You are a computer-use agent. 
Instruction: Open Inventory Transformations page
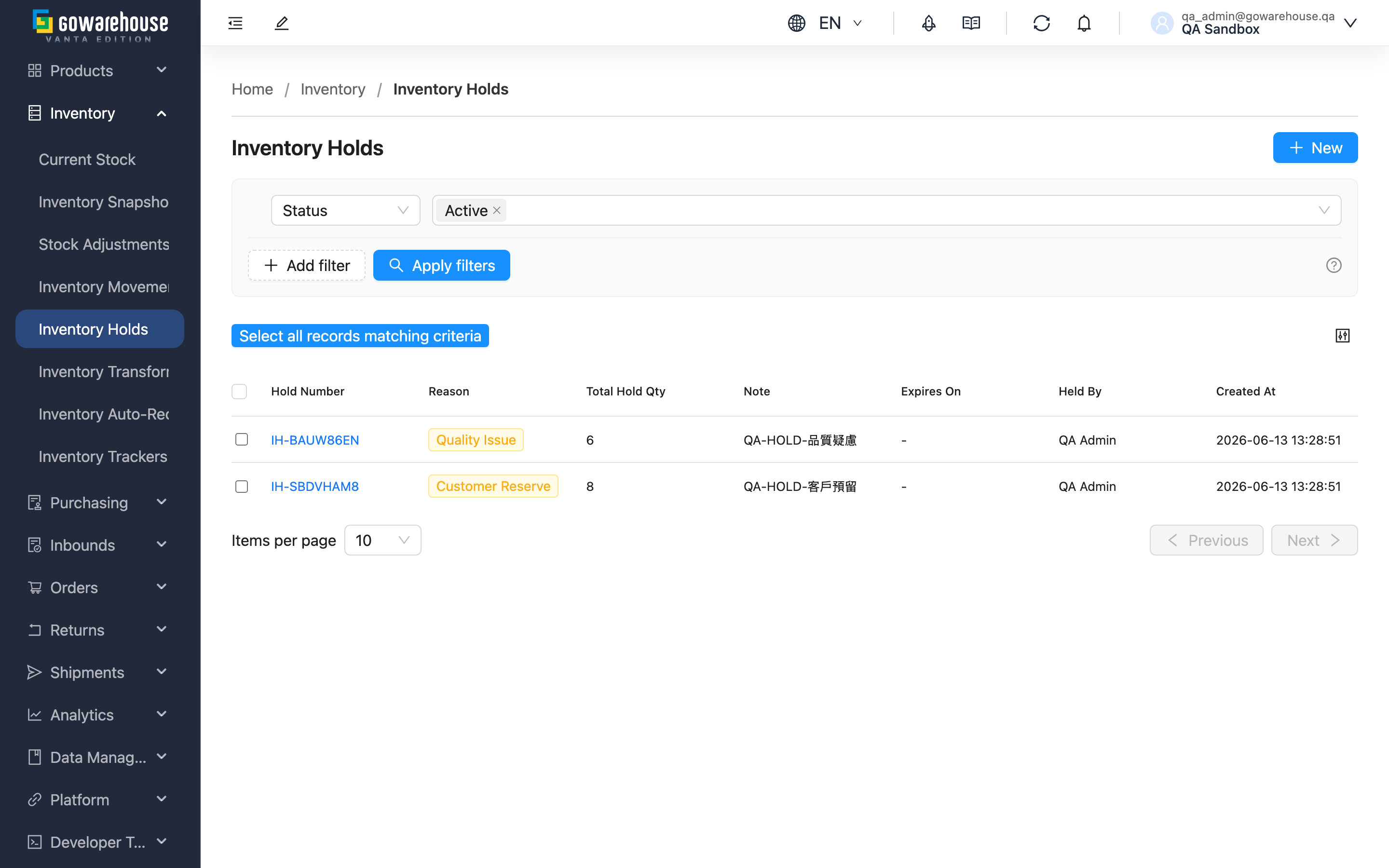[100, 371]
